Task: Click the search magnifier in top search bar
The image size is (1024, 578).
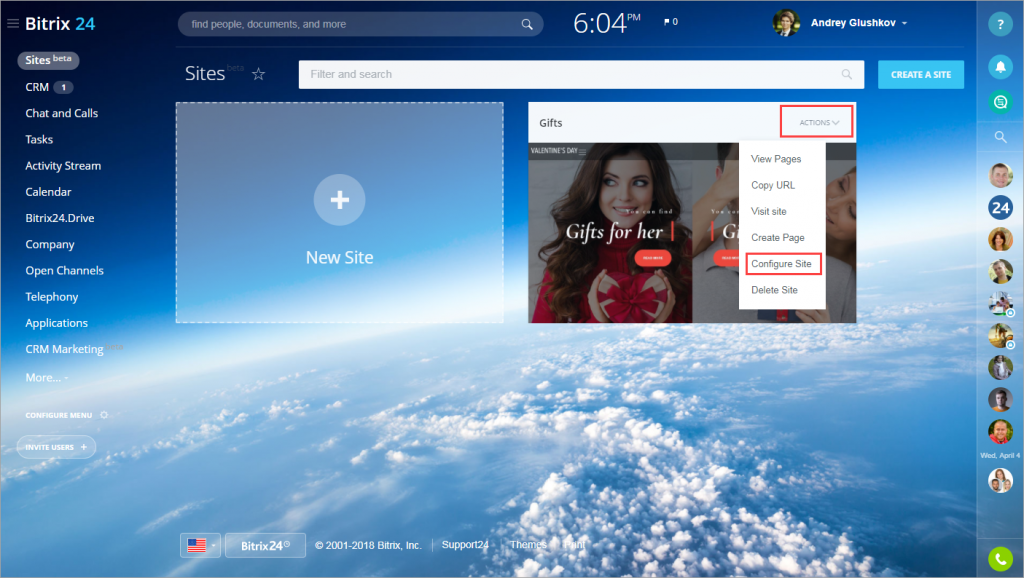Action: [x=527, y=24]
